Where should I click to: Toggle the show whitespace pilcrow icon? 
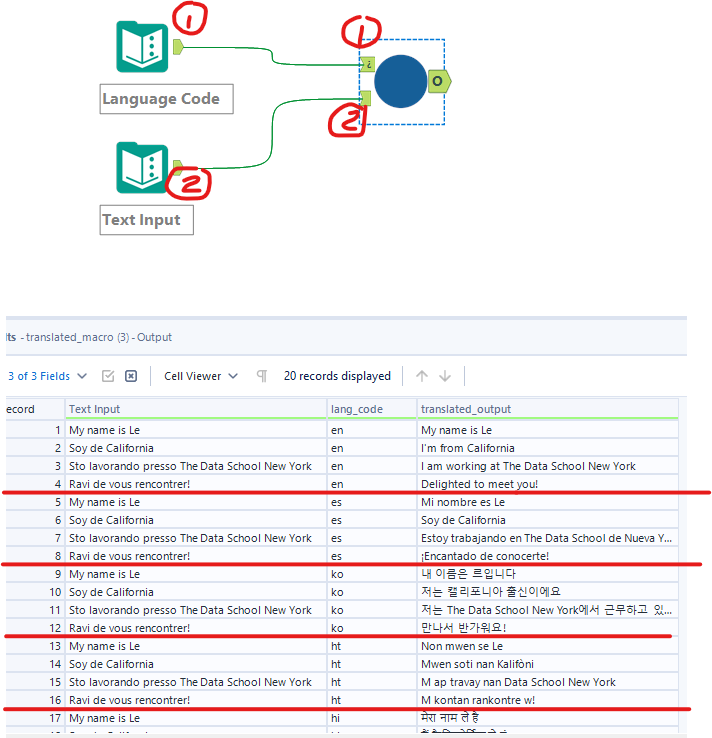(x=262, y=376)
